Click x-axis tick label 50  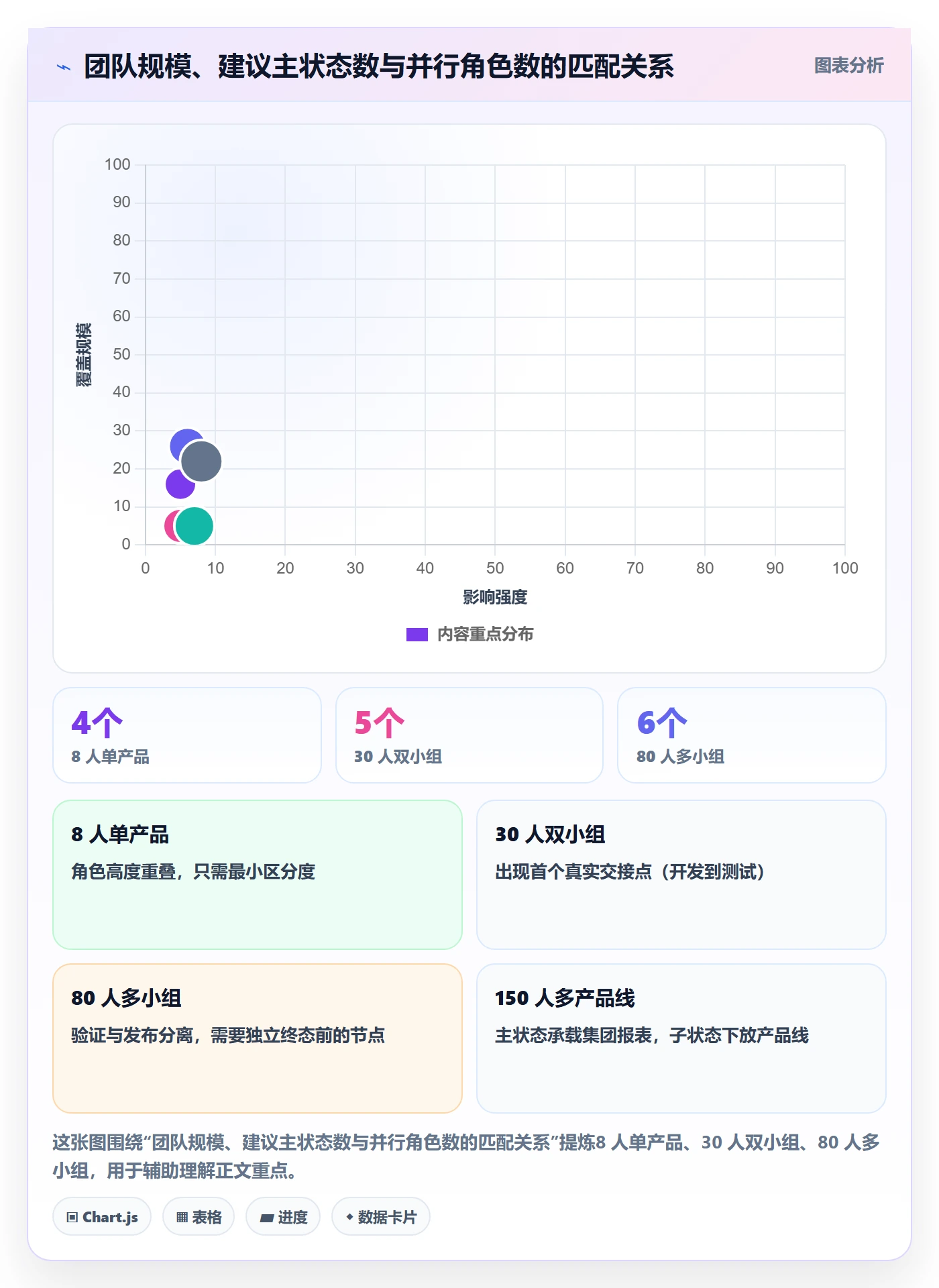(495, 568)
